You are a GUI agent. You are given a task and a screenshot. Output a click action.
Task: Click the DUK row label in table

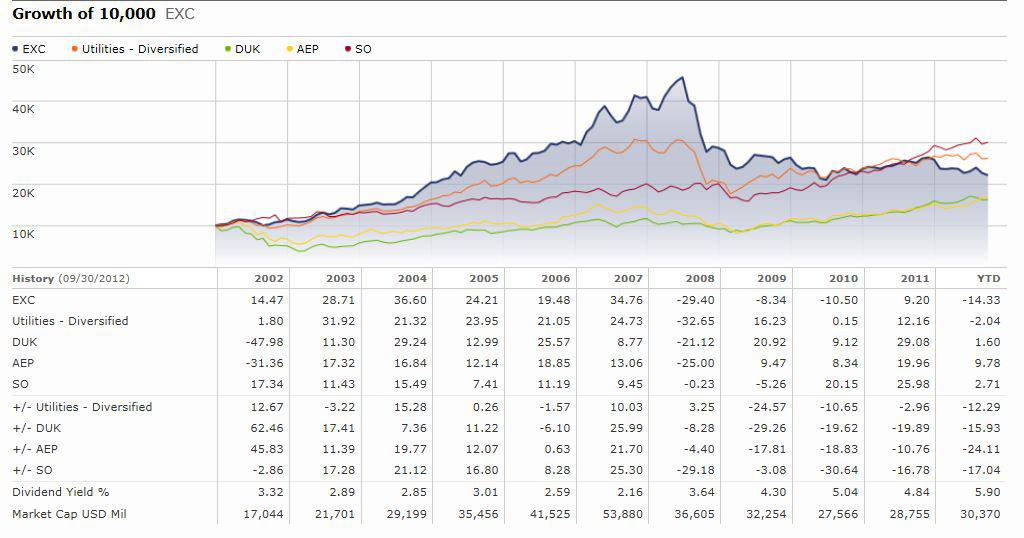pos(25,342)
